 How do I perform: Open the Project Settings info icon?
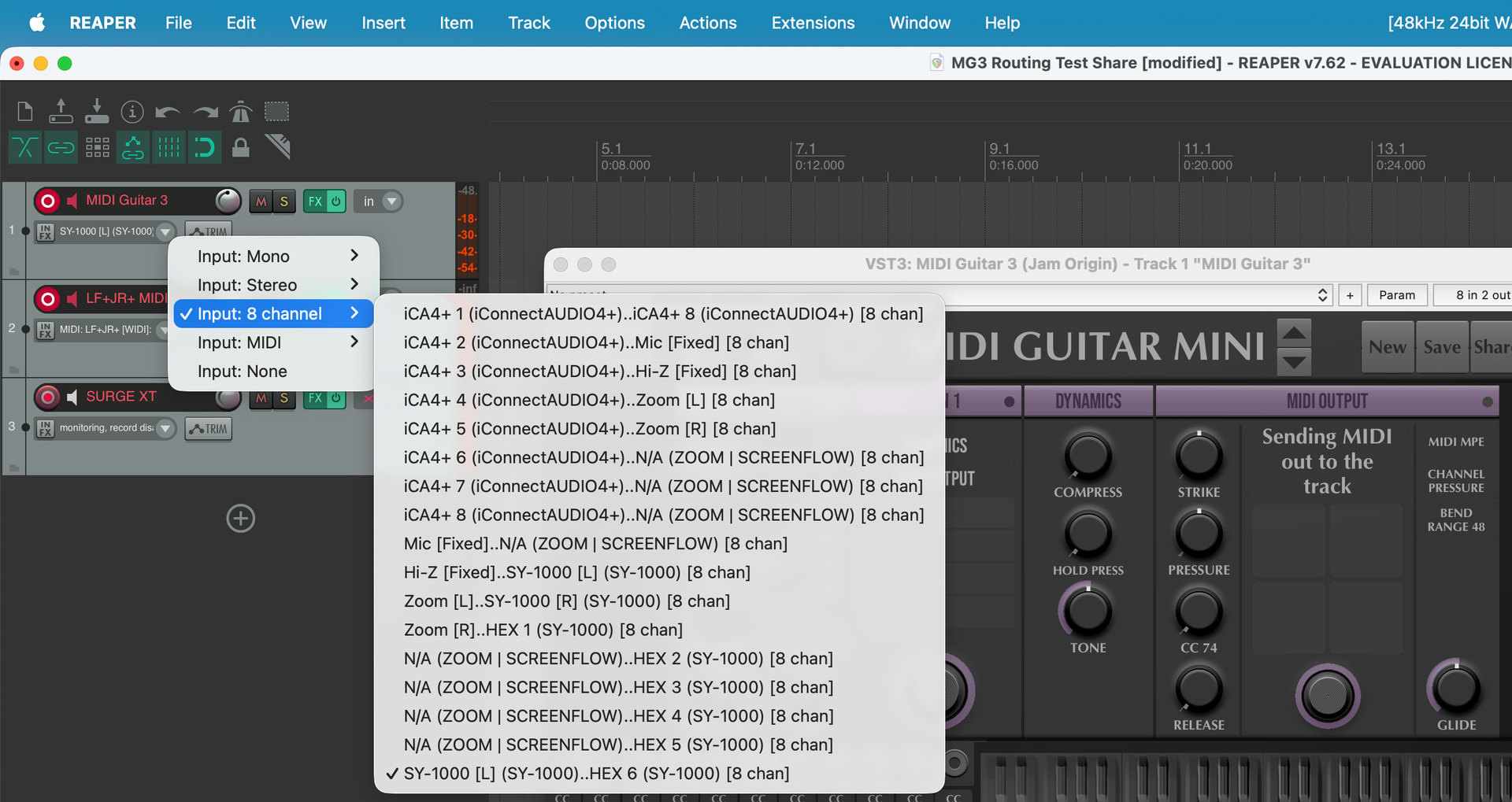pyautogui.click(x=132, y=112)
